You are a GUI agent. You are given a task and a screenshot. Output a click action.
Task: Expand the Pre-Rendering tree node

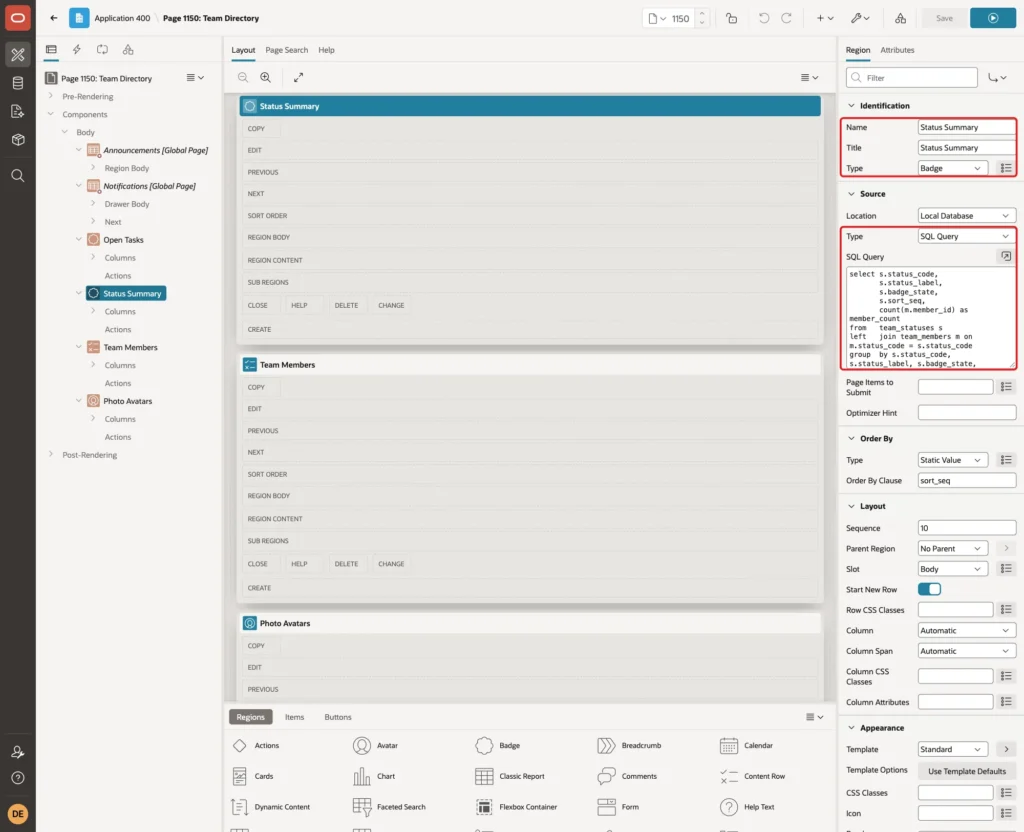(x=51, y=96)
